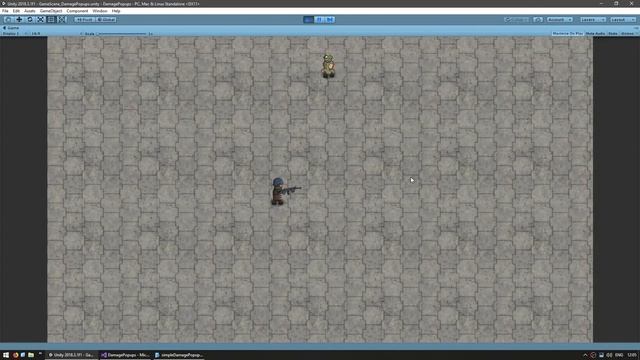Viewport: 640px width, 360px height.
Task: Open volume control in system tray
Action: (609, 355)
